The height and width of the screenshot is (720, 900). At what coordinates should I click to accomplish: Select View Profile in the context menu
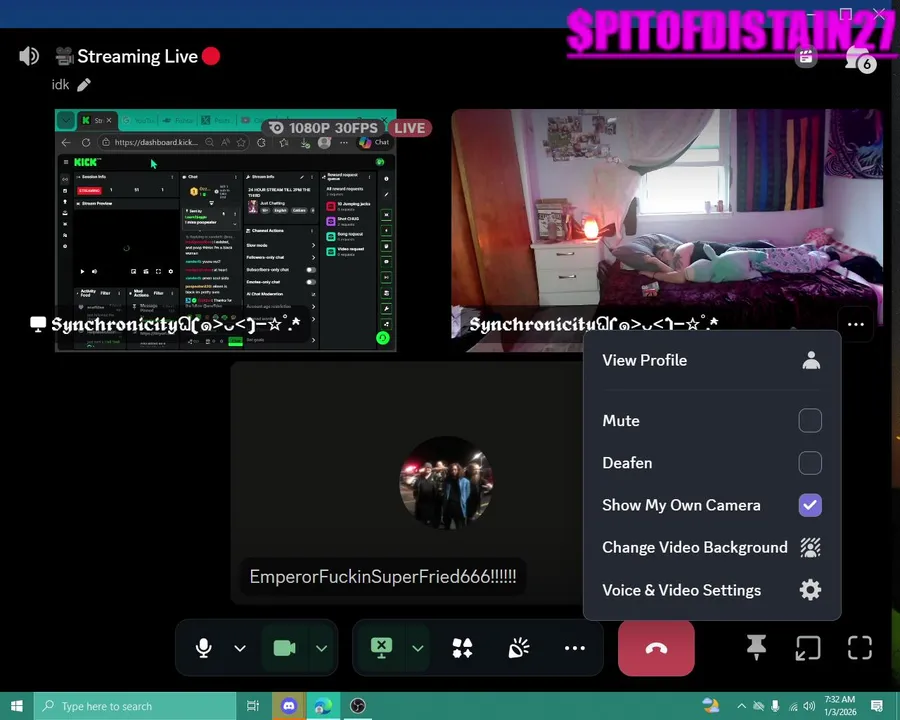pos(712,360)
